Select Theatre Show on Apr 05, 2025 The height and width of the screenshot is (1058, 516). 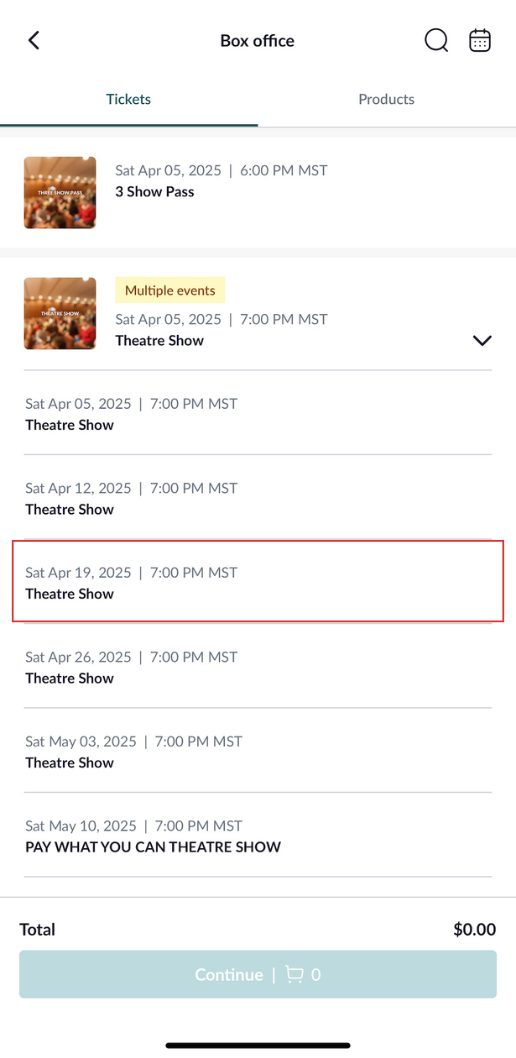(x=258, y=412)
